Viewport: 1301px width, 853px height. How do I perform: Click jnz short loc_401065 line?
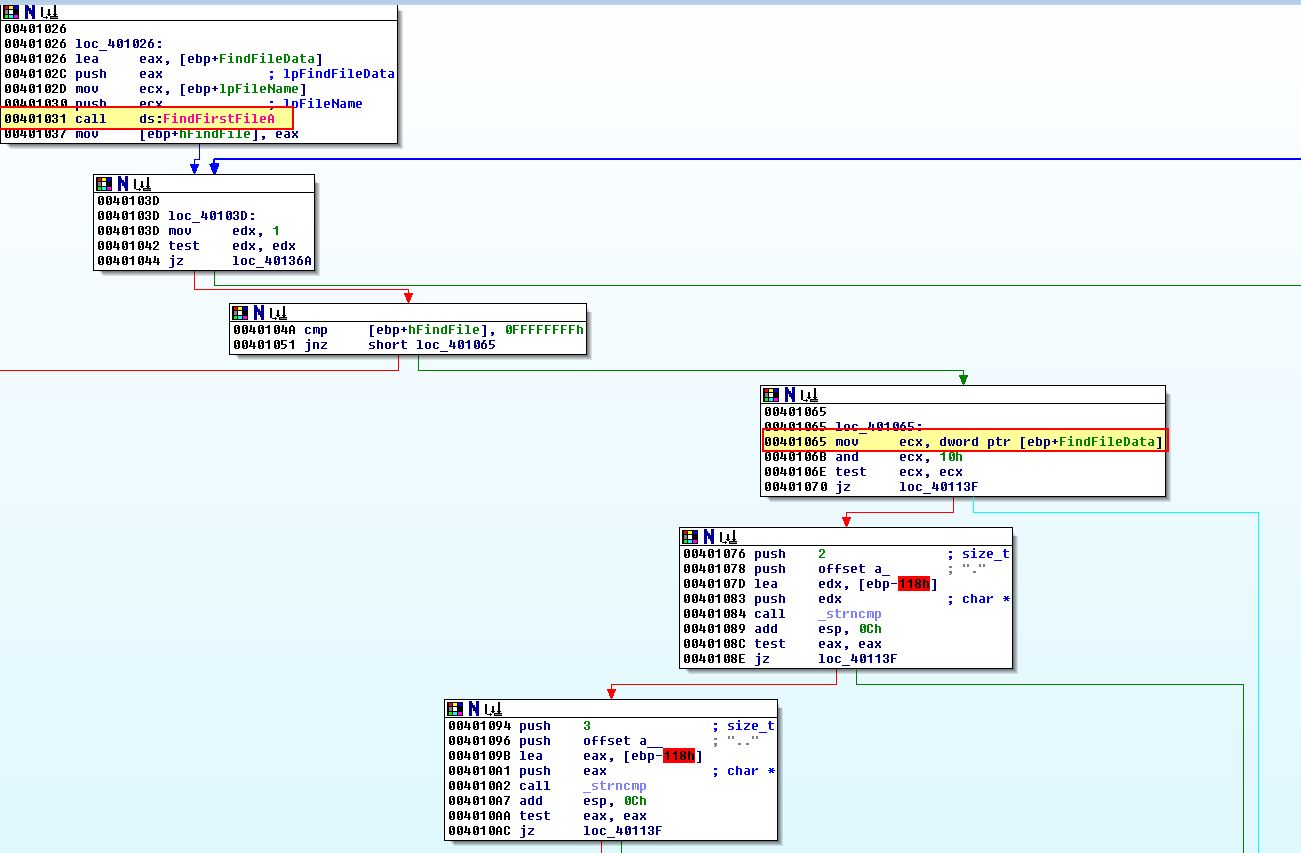pyautogui.click(x=364, y=344)
